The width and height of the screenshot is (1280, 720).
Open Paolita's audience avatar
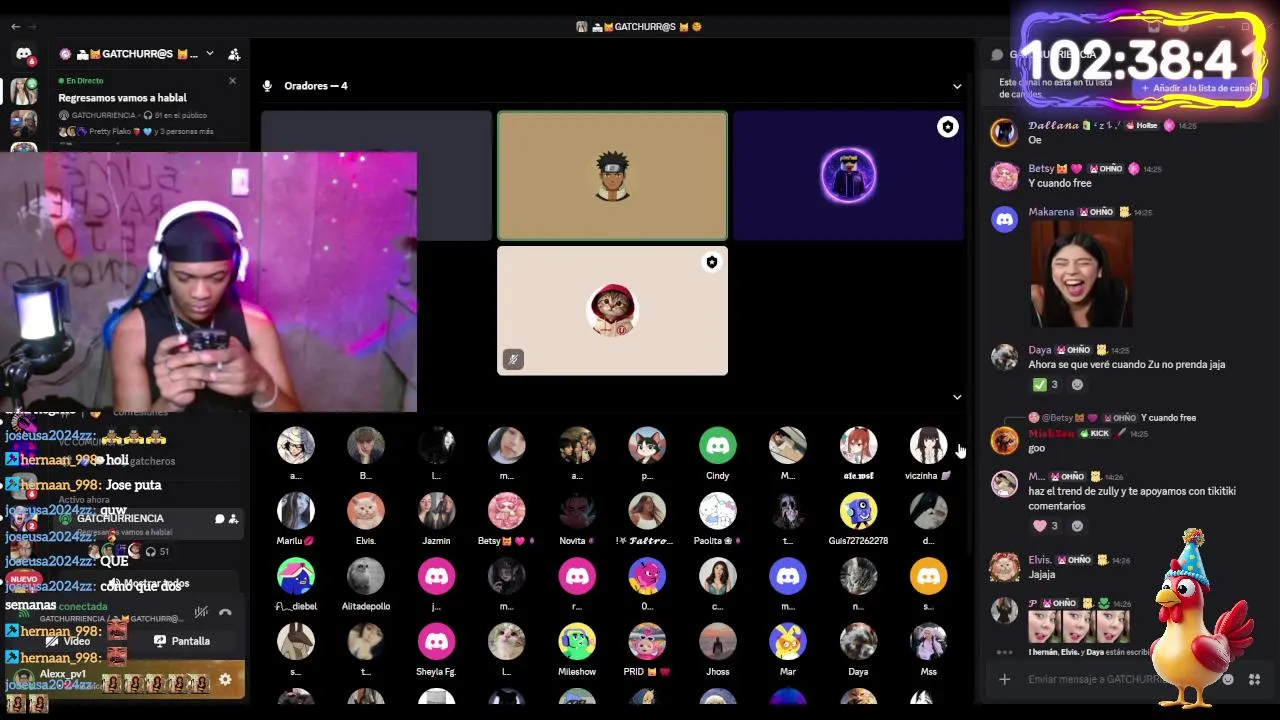pos(717,511)
